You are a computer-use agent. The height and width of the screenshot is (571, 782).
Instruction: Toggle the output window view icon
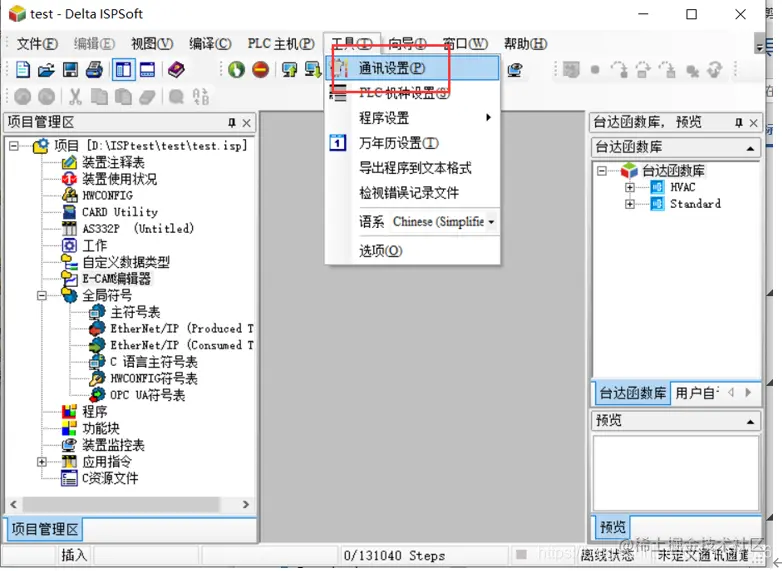[147, 70]
